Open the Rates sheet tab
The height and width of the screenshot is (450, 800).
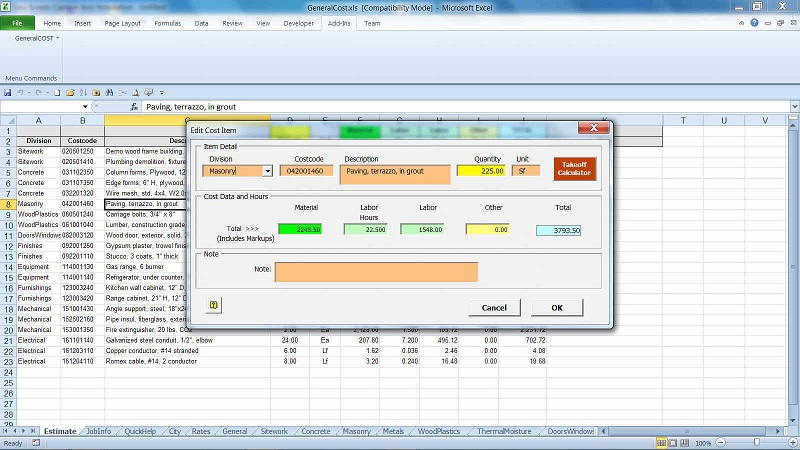(201, 431)
